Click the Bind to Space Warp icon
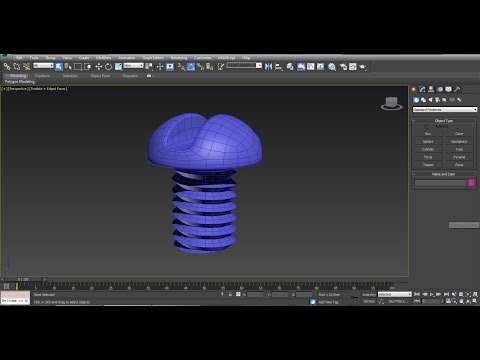 (26, 67)
